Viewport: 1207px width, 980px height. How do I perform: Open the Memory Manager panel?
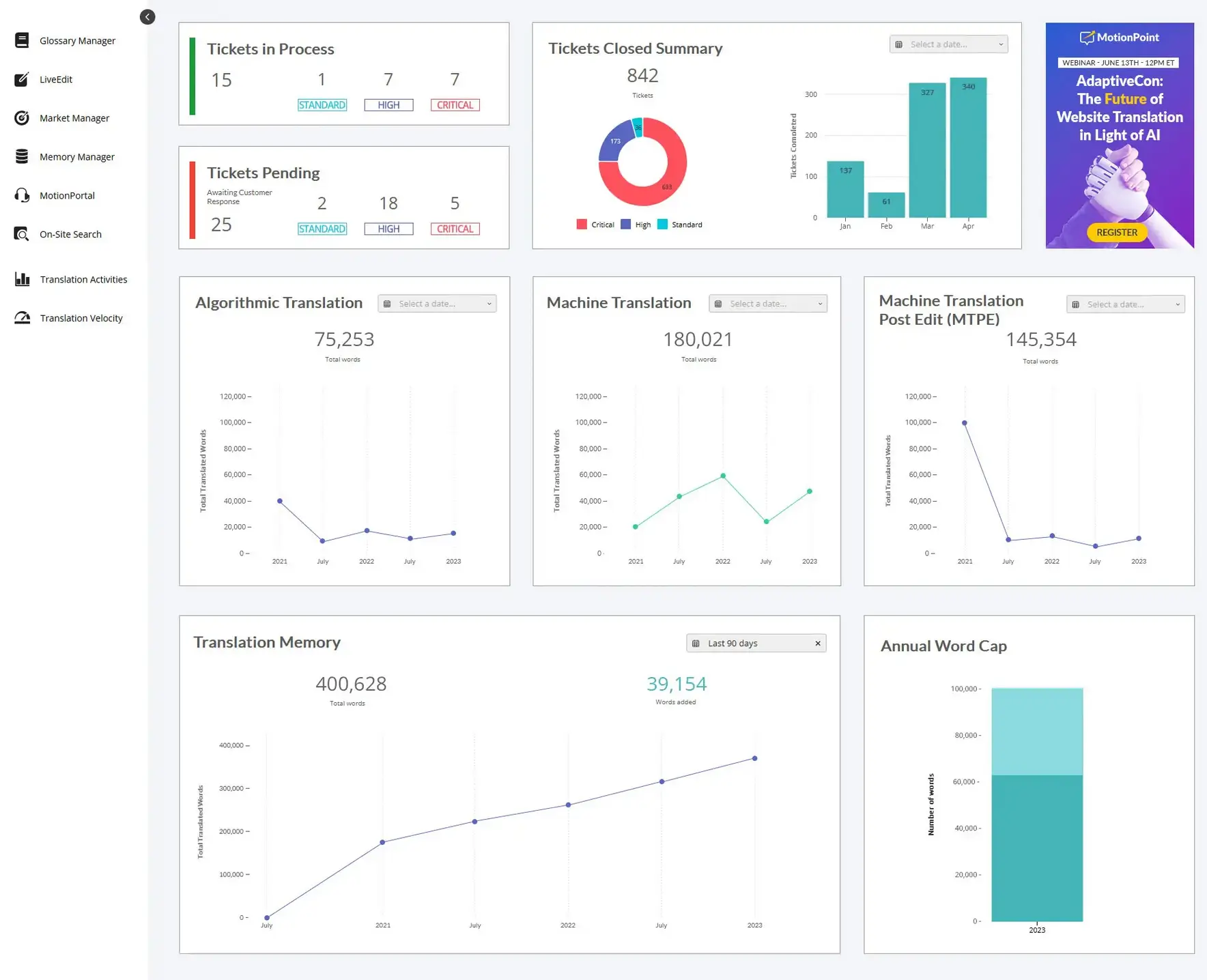point(76,156)
